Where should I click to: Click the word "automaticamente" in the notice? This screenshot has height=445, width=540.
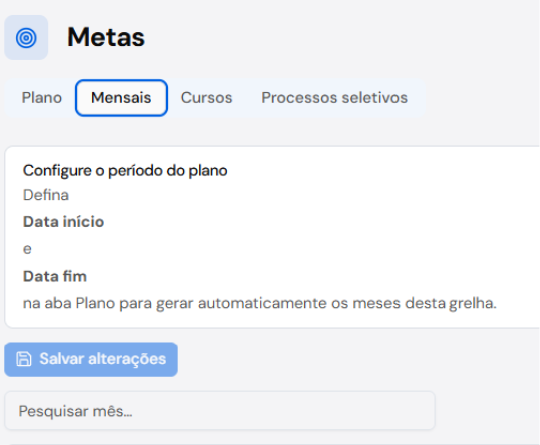[262, 303]
